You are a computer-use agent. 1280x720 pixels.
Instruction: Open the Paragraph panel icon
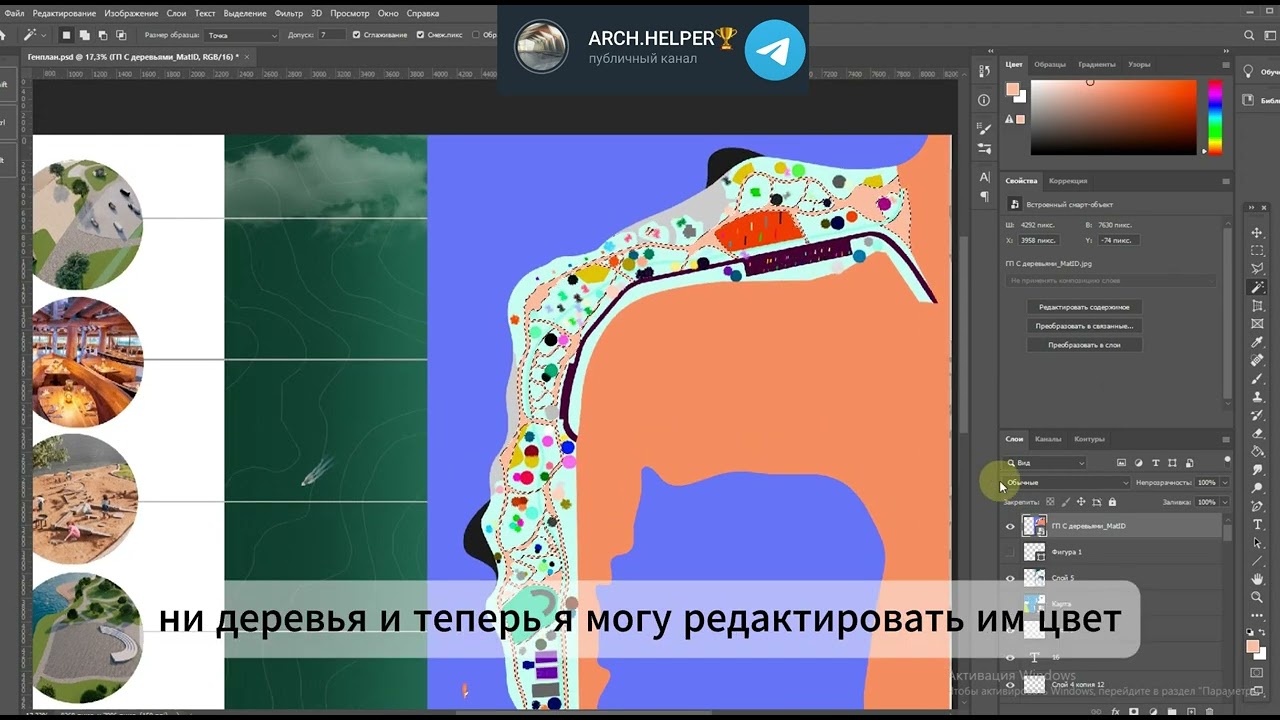pyautogui.click(x=984, y=196)
